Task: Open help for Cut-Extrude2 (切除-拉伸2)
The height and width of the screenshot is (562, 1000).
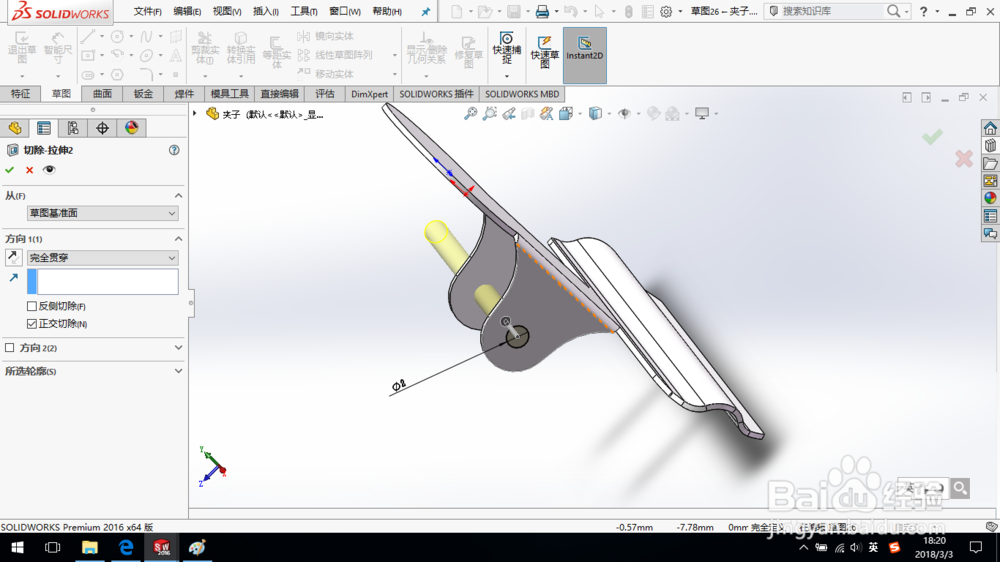Action: (174, 150)
